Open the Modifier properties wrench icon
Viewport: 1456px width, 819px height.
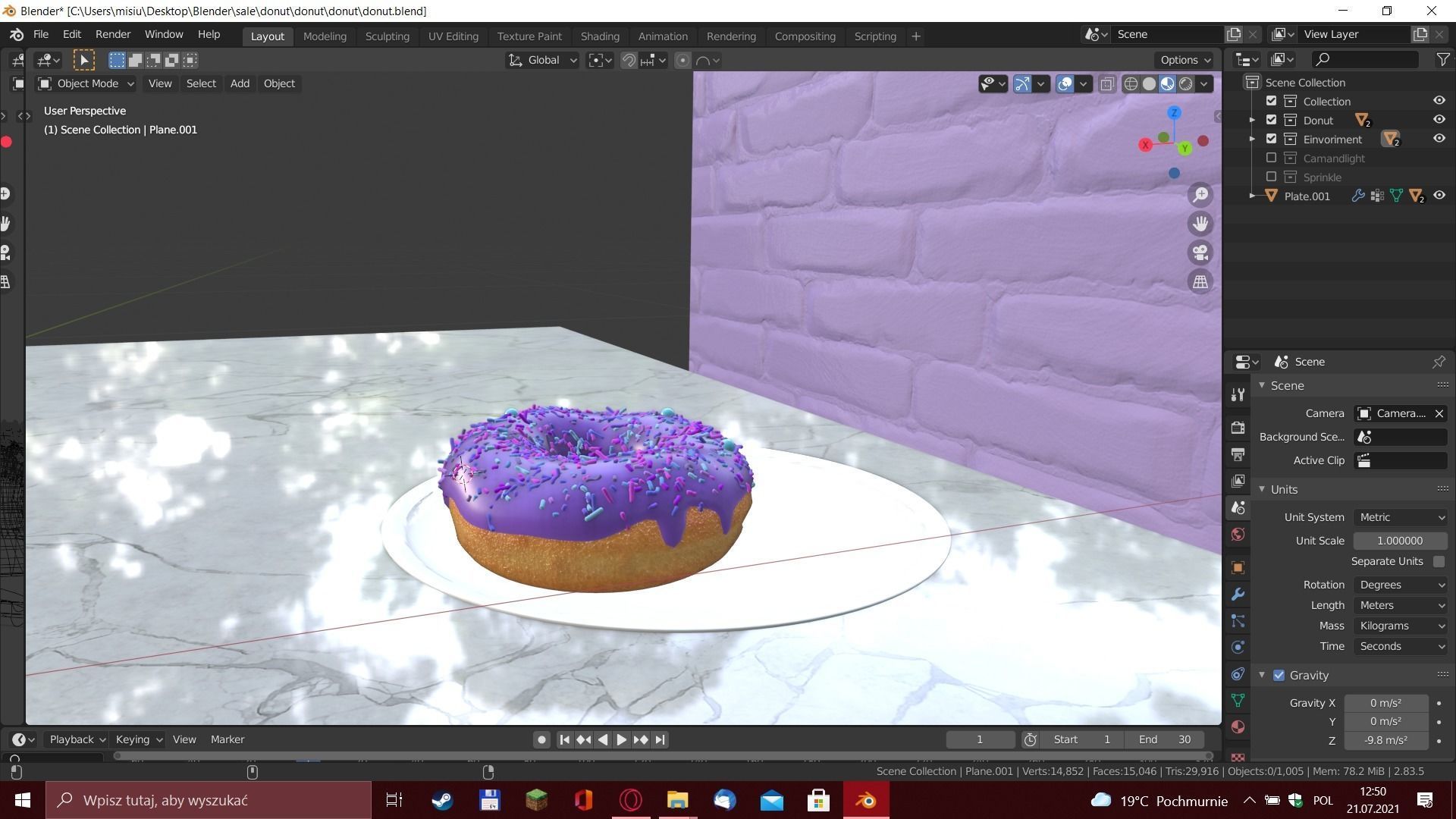point(1238,595)
